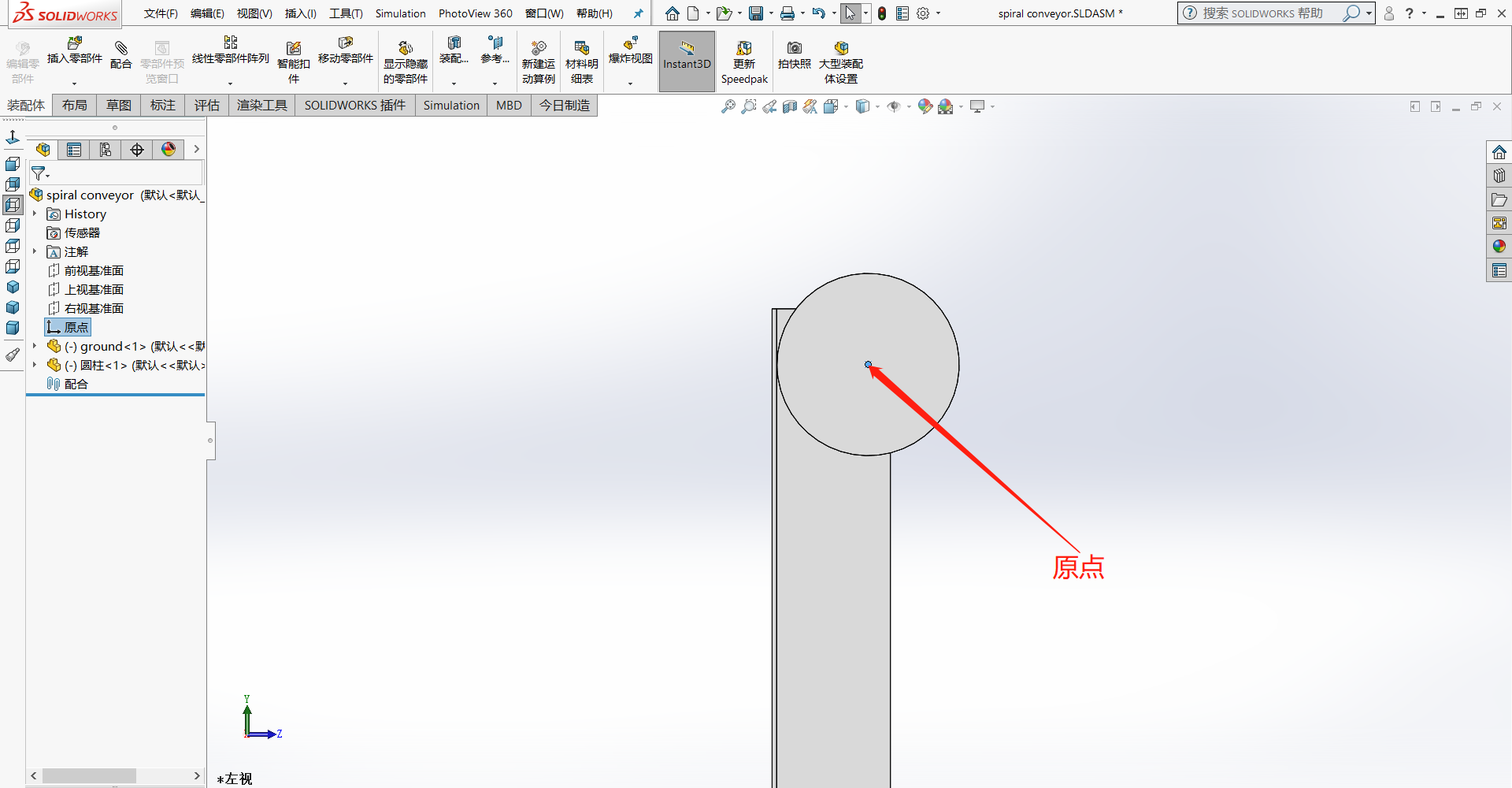Click the Section View icon in view toolbar
The height and width of the screenshot is (788, 1512).
(790, 106)
